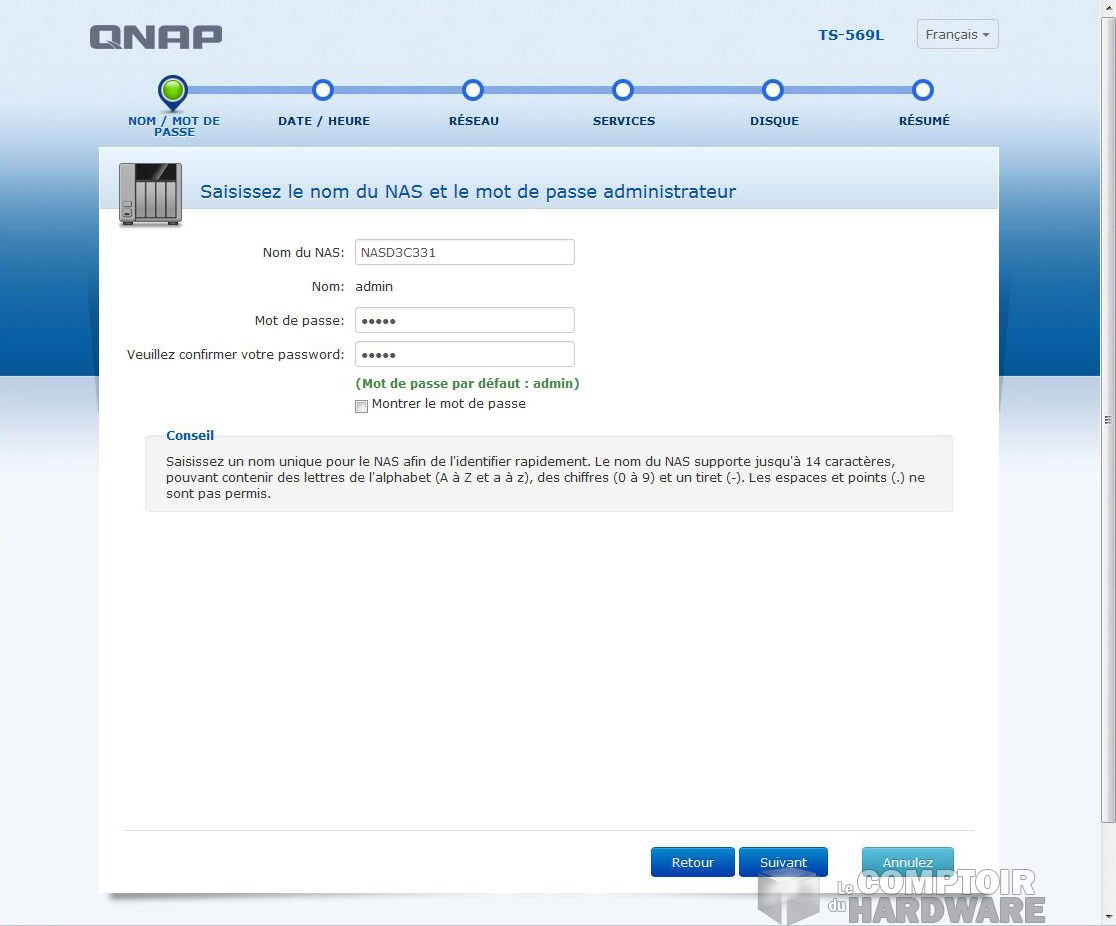Click the Annulez button
The width and height of the screenshot is (1116, 926).
[907, 862]
